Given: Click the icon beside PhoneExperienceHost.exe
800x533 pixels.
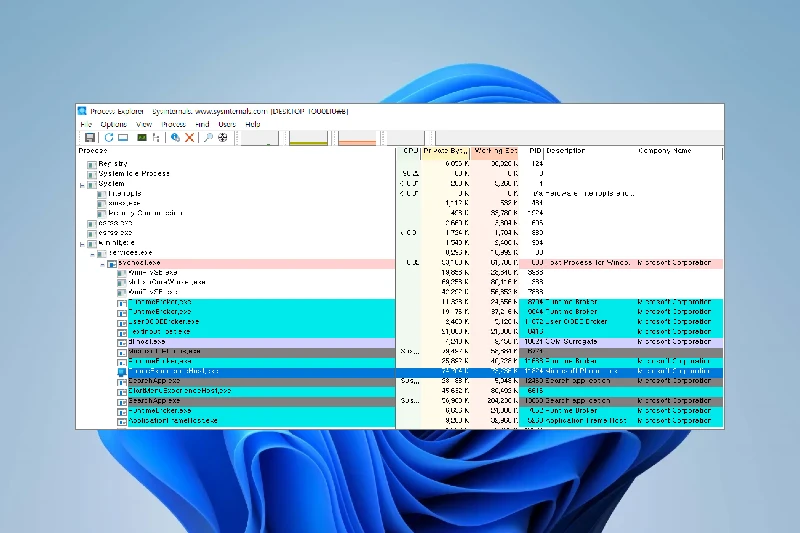Looking at the screenshot, I should pyautogui.click(x=121, y=372).
